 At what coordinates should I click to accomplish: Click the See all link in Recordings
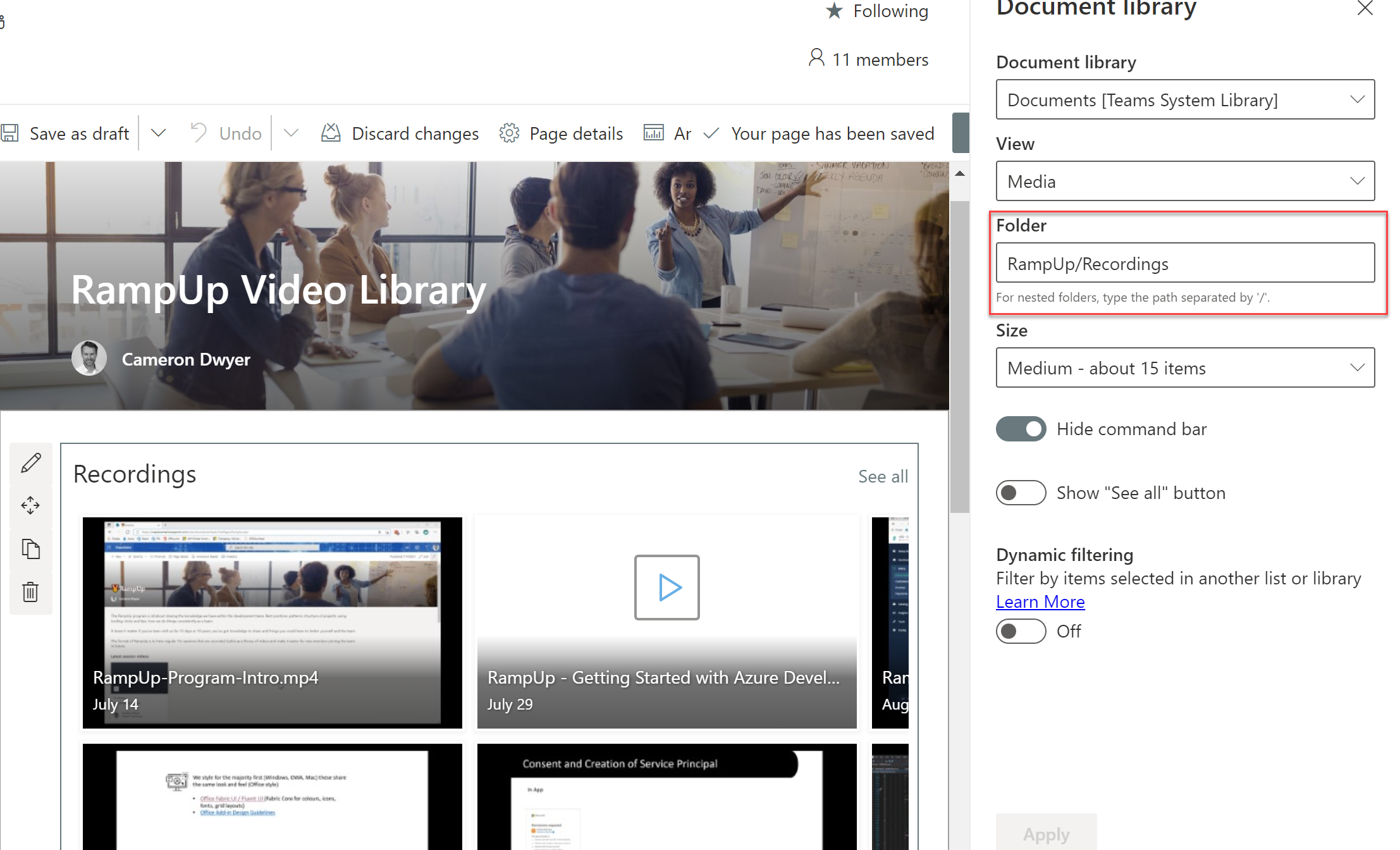click(x=883, y=476)
